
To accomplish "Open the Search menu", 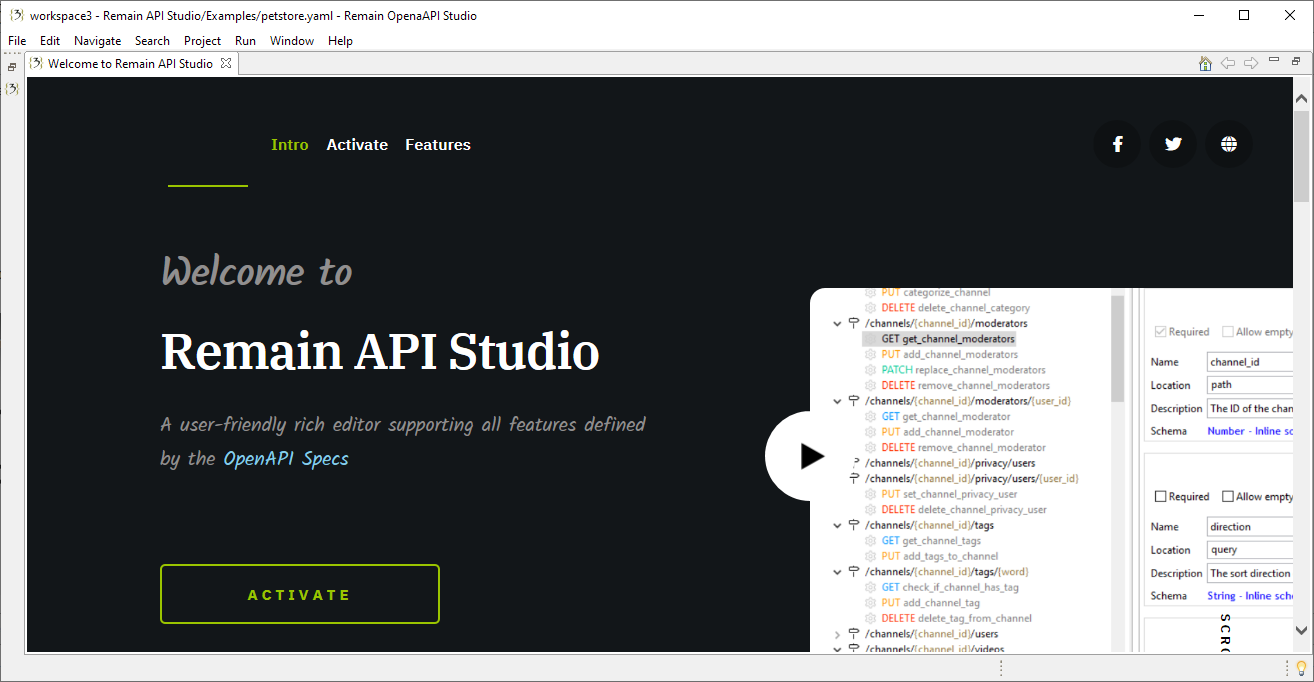I will [152, 41].
